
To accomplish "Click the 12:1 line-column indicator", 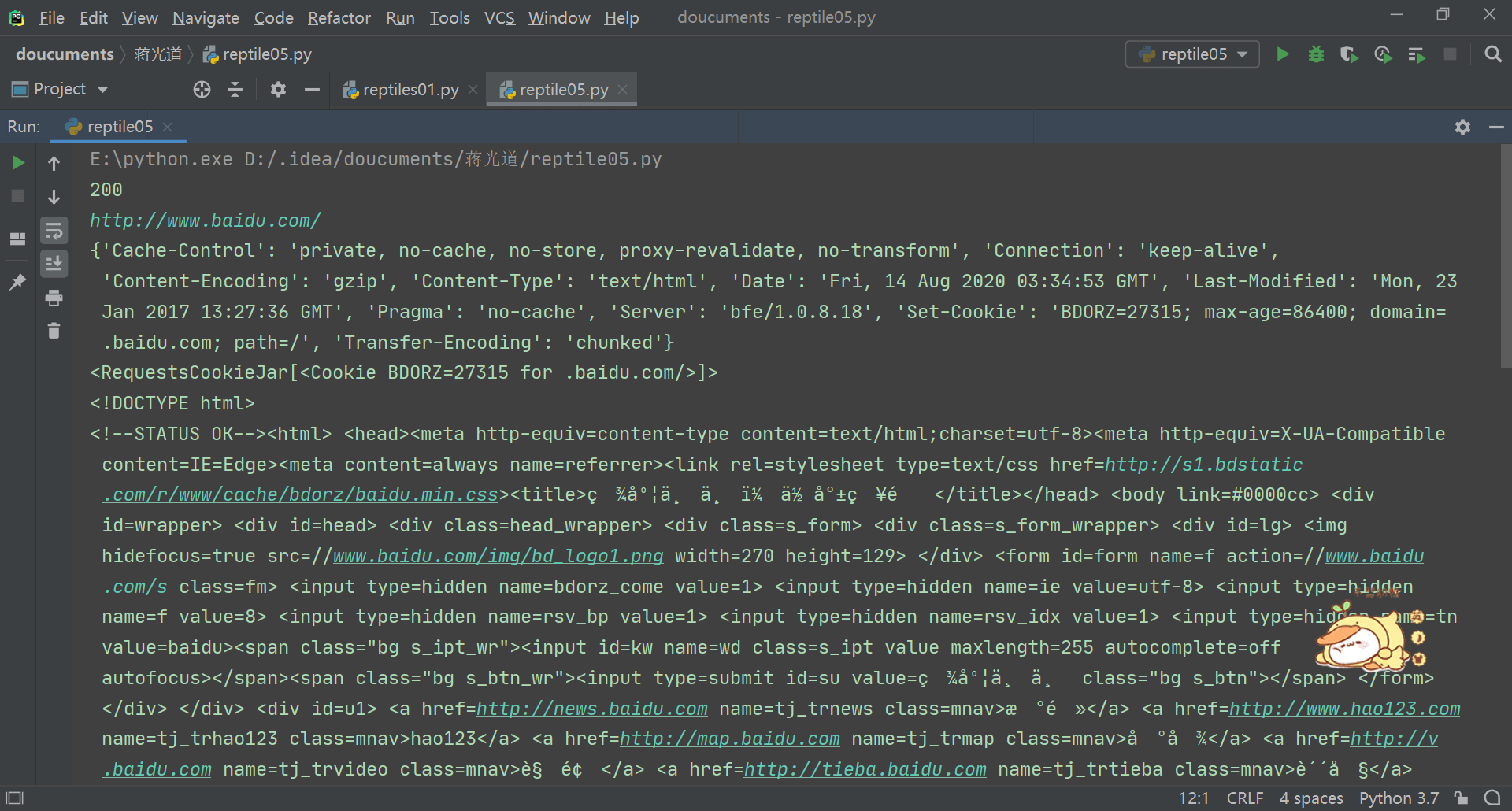I will click(x=1193, y=798).
